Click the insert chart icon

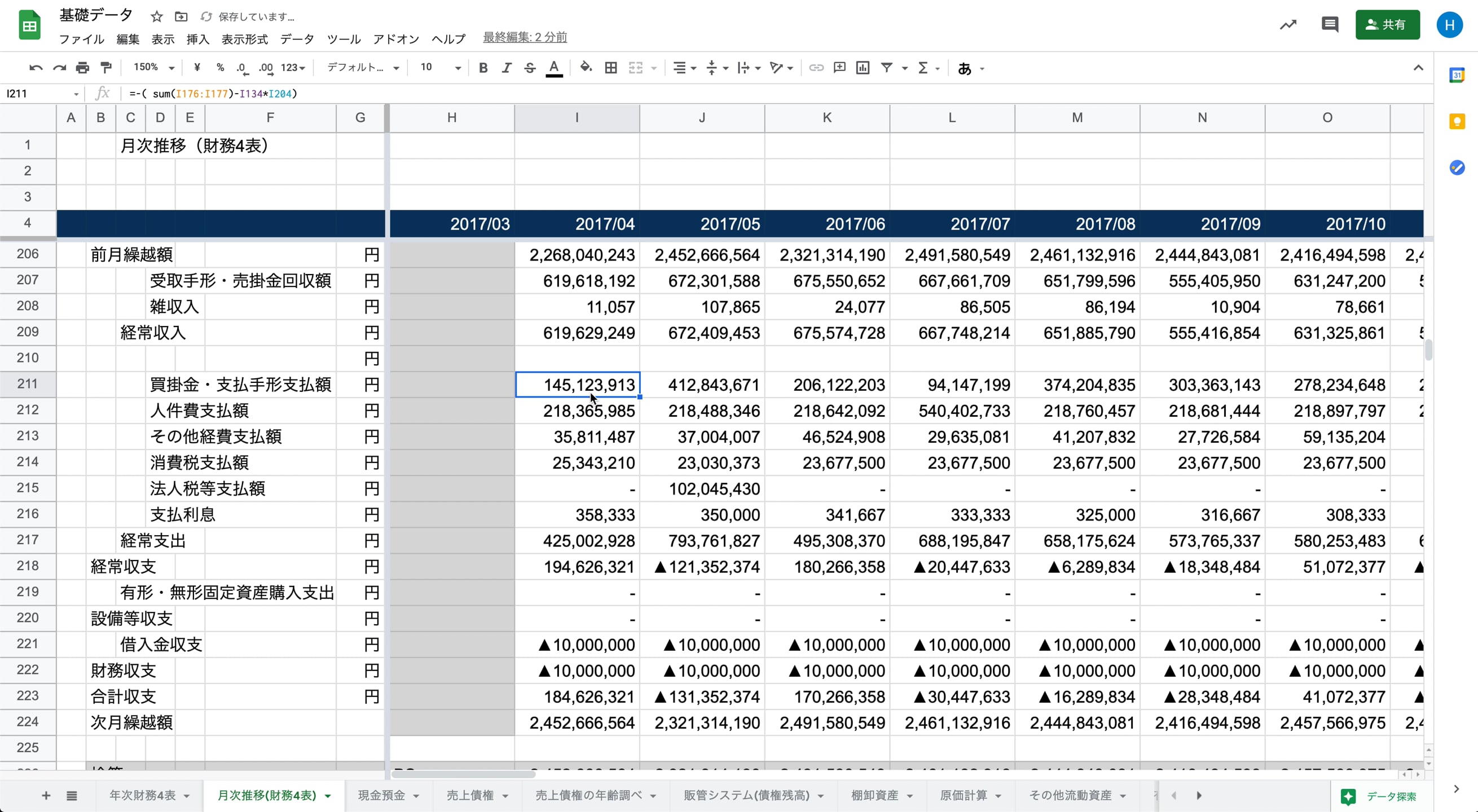[863, 68]
